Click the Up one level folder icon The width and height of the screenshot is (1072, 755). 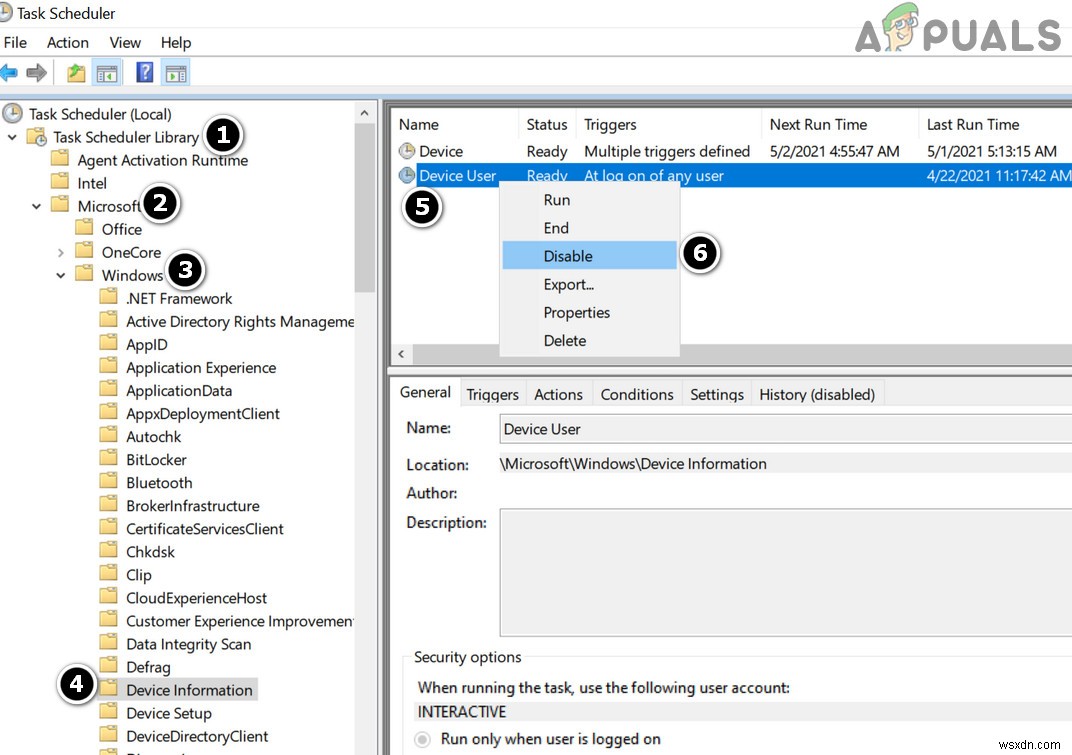tap(76, 73)
